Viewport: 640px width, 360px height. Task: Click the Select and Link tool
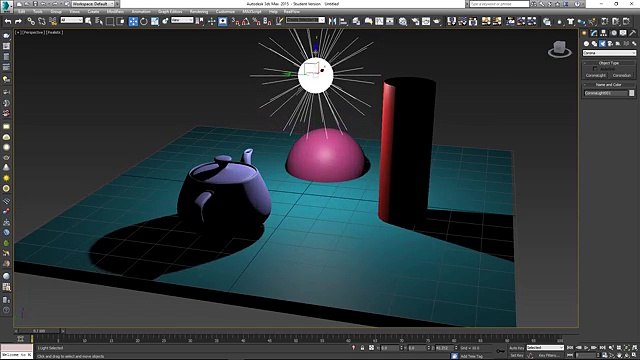pyautogui.click(x=31, y=21)
